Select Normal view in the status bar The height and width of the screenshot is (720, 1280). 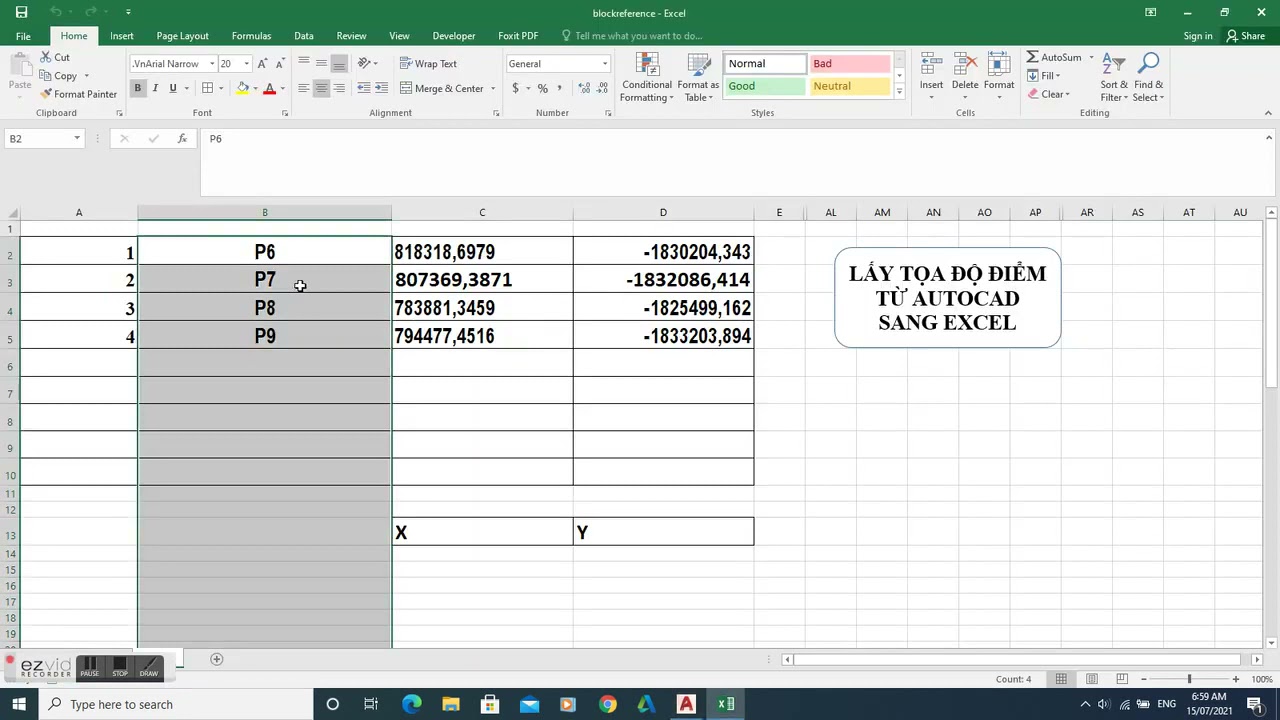[1061, 679]
